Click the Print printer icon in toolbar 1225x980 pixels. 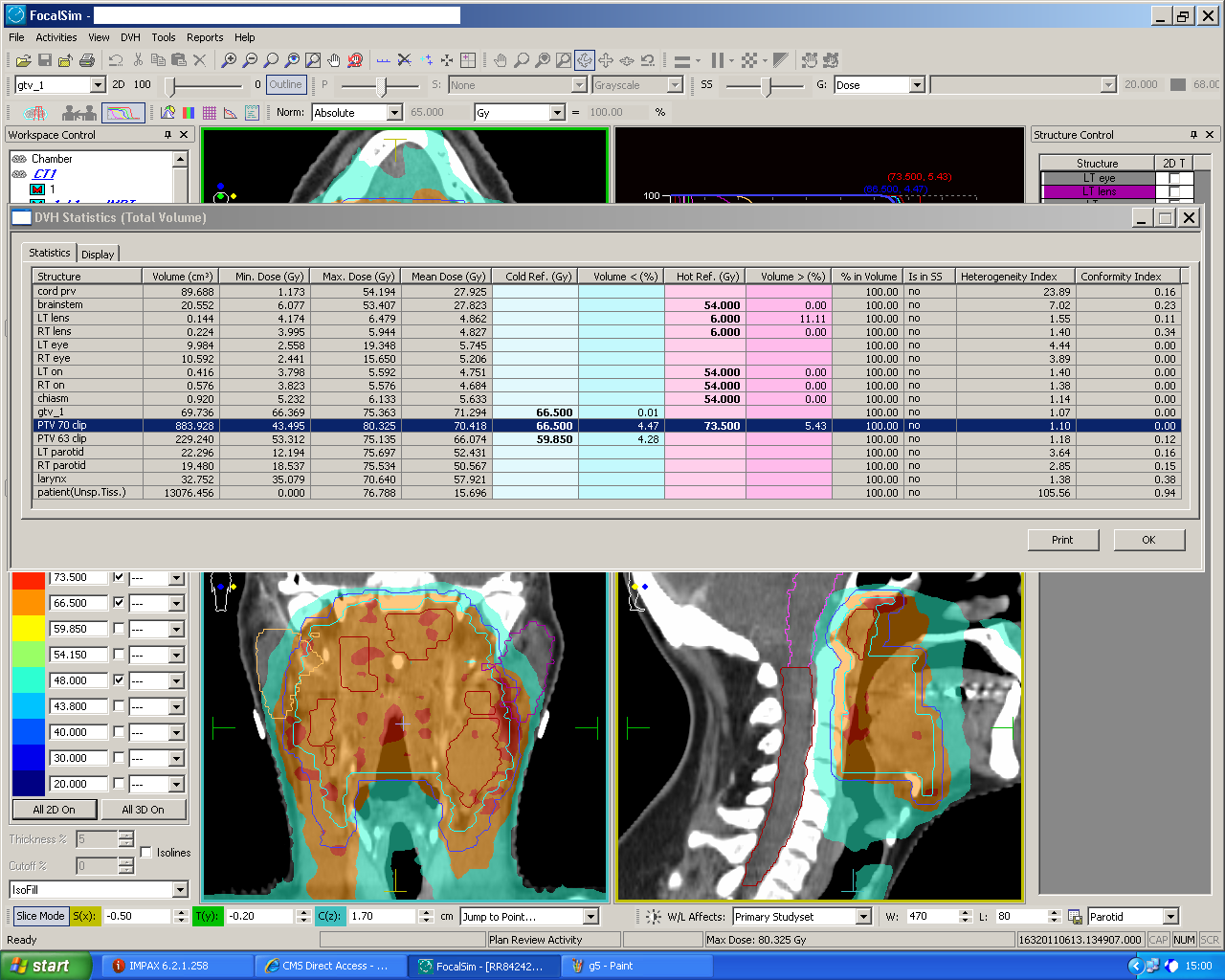(x=86, y=60)
